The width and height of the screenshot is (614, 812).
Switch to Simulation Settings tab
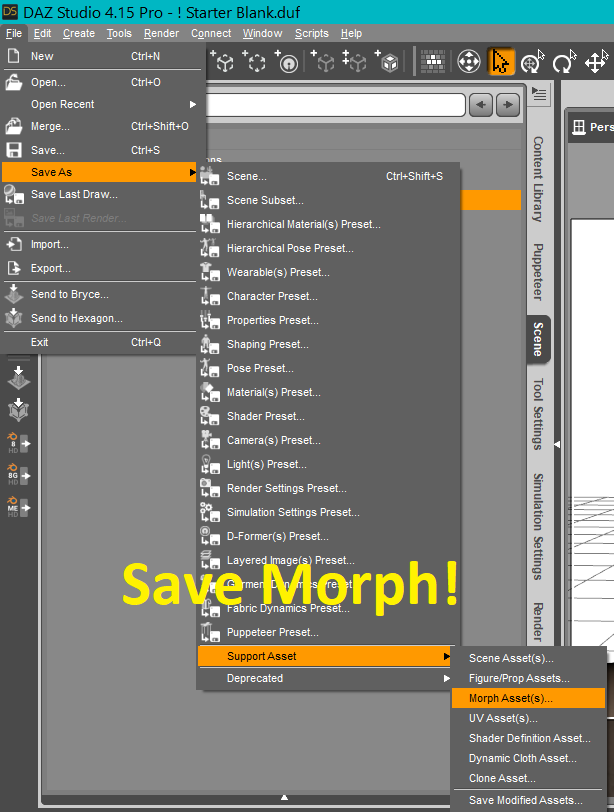[x=538, y=526]
